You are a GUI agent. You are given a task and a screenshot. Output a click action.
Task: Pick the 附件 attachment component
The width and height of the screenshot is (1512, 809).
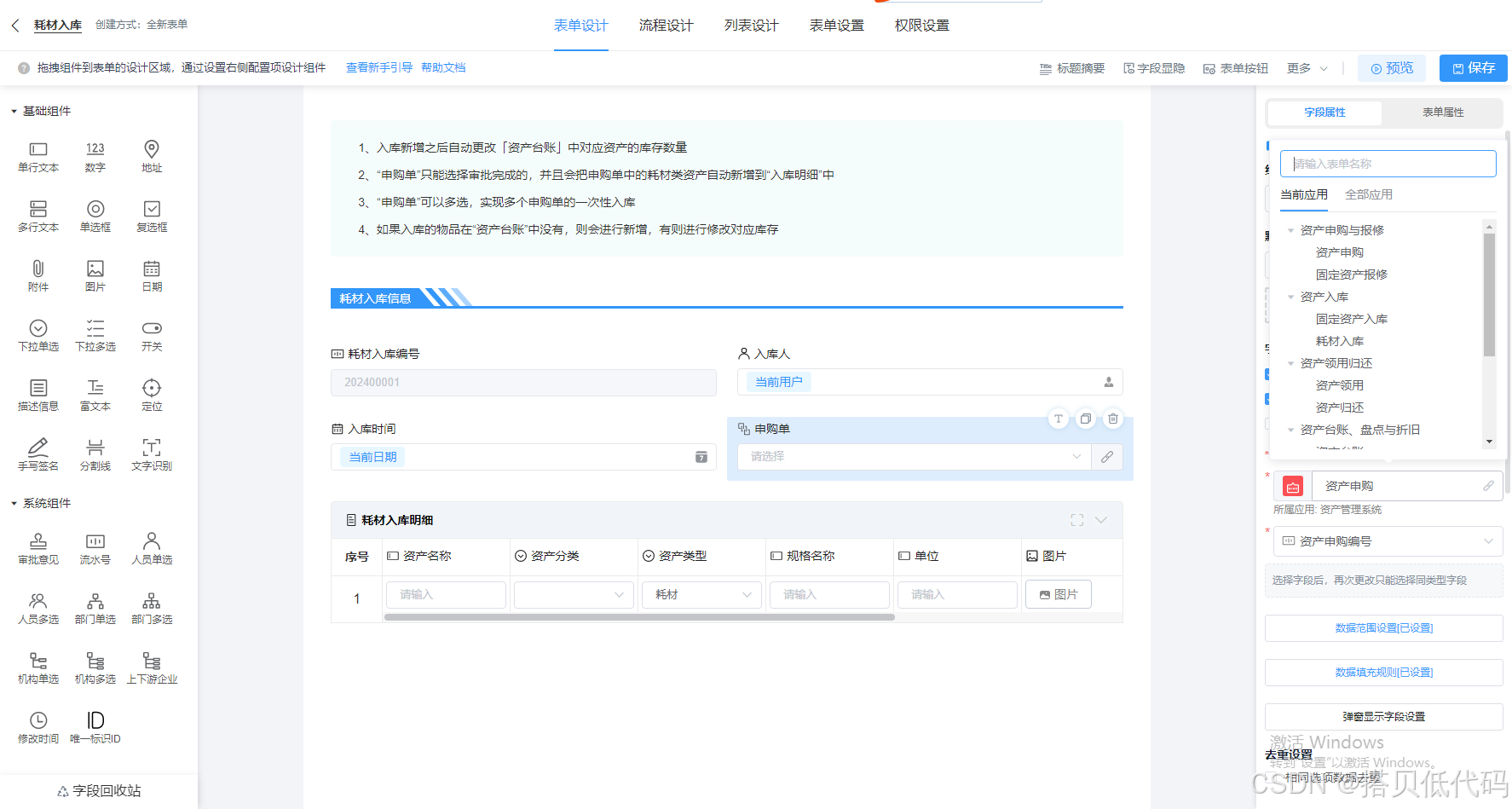(x=38, y=276)
